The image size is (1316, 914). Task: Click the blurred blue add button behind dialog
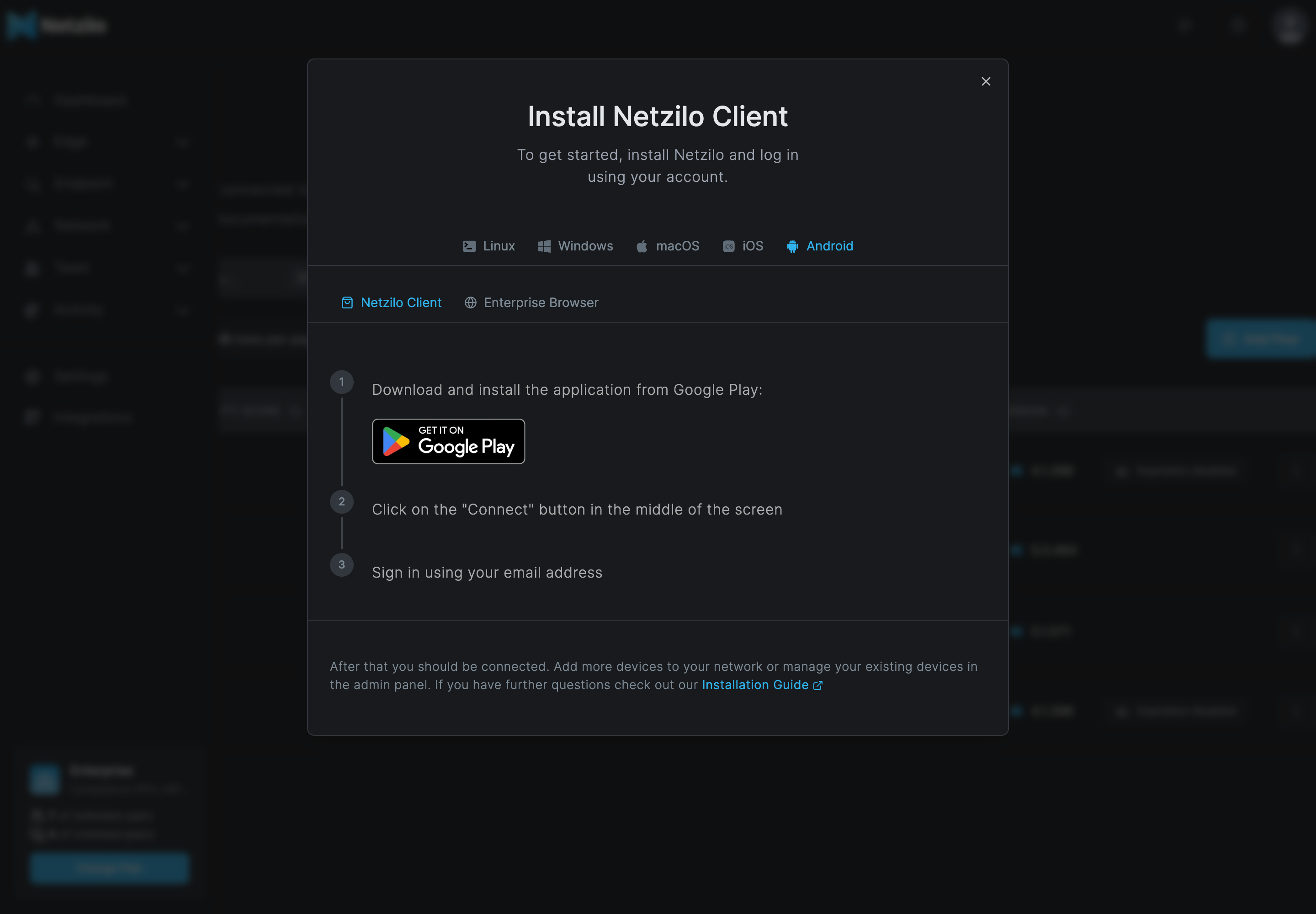coord(1261,339)
